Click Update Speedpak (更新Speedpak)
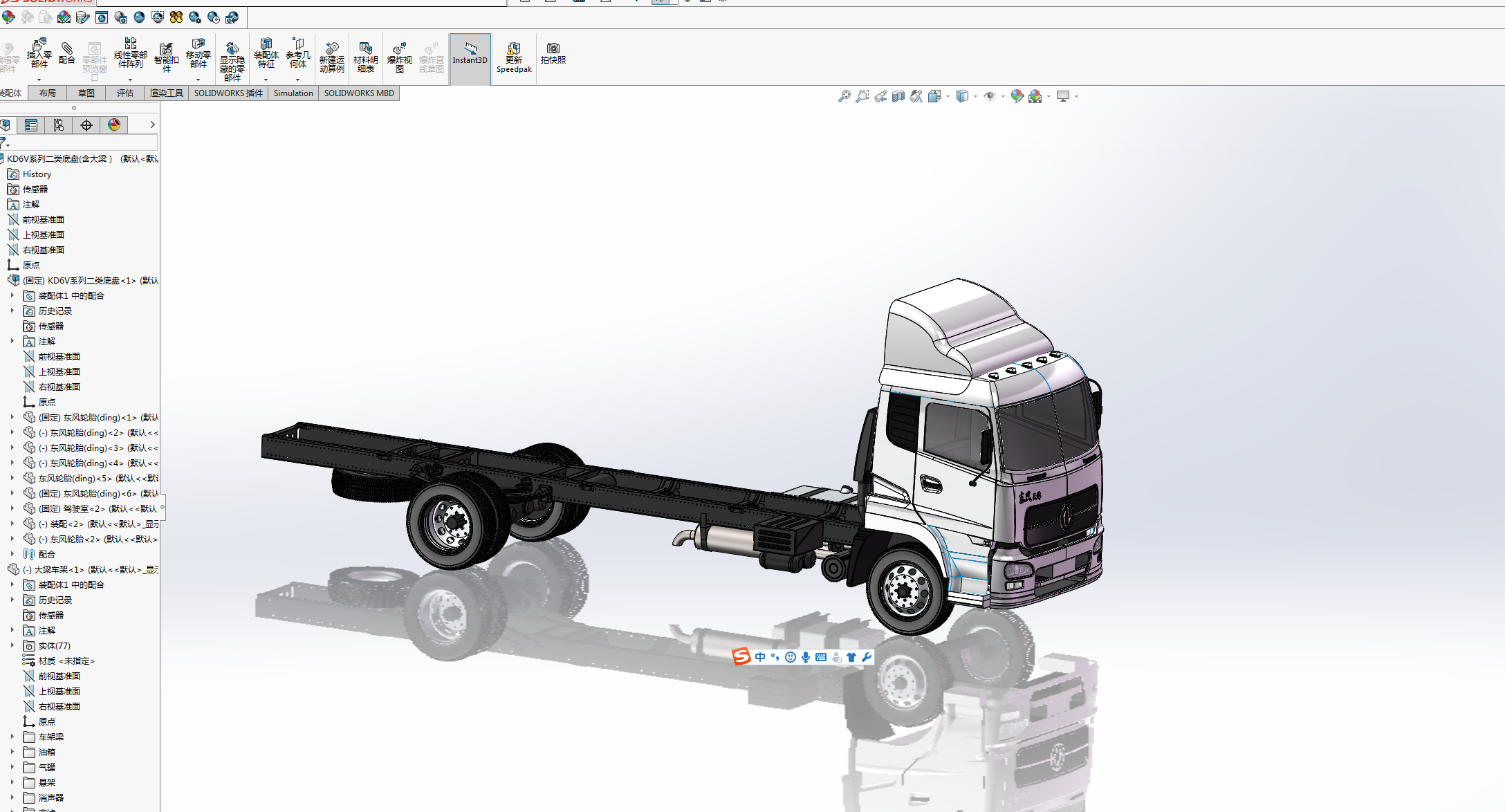Viewport: 1505px width, 812px height. click(514, 57)
